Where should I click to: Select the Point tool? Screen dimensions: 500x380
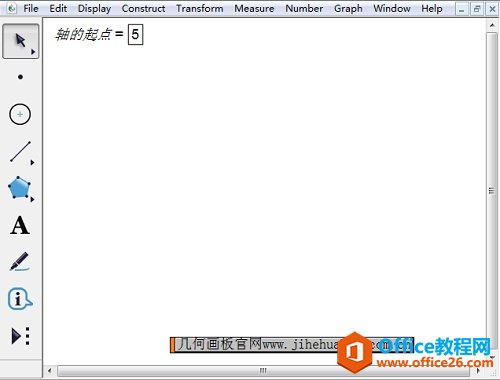(20, 77)
